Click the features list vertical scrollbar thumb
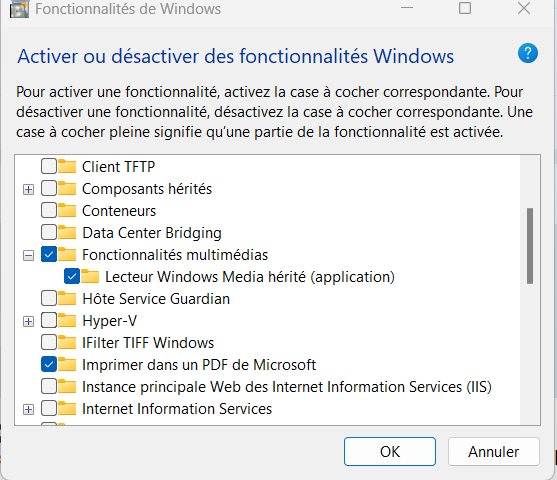Screen dimensions: 557x480 (x=530, y=246)
